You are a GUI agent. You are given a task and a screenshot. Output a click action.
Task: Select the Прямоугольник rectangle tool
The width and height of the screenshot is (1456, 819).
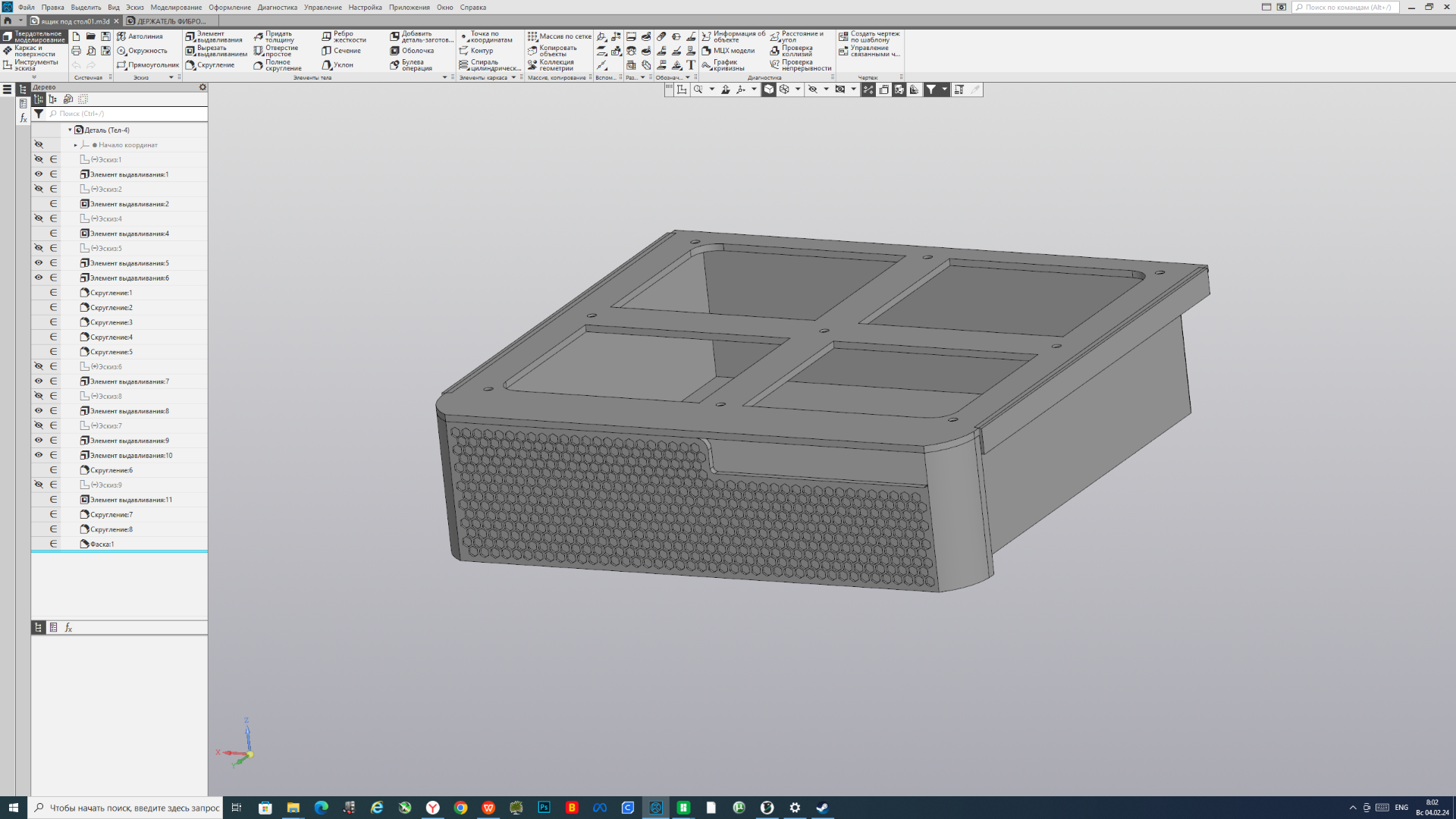coord(147,65)
